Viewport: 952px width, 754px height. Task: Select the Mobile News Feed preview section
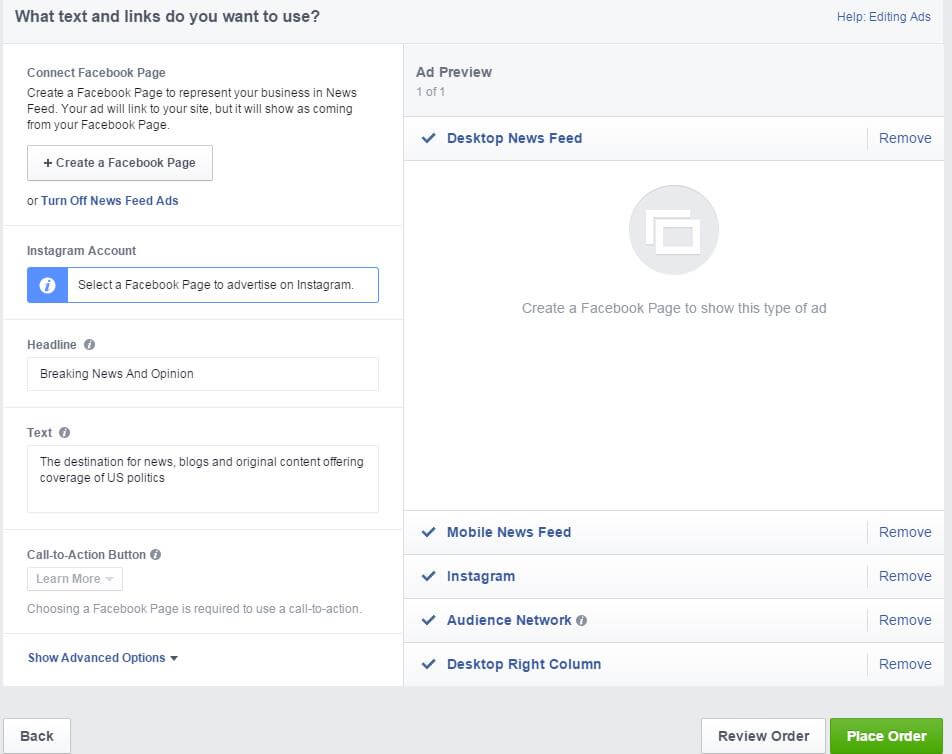[x=508, y=532]
